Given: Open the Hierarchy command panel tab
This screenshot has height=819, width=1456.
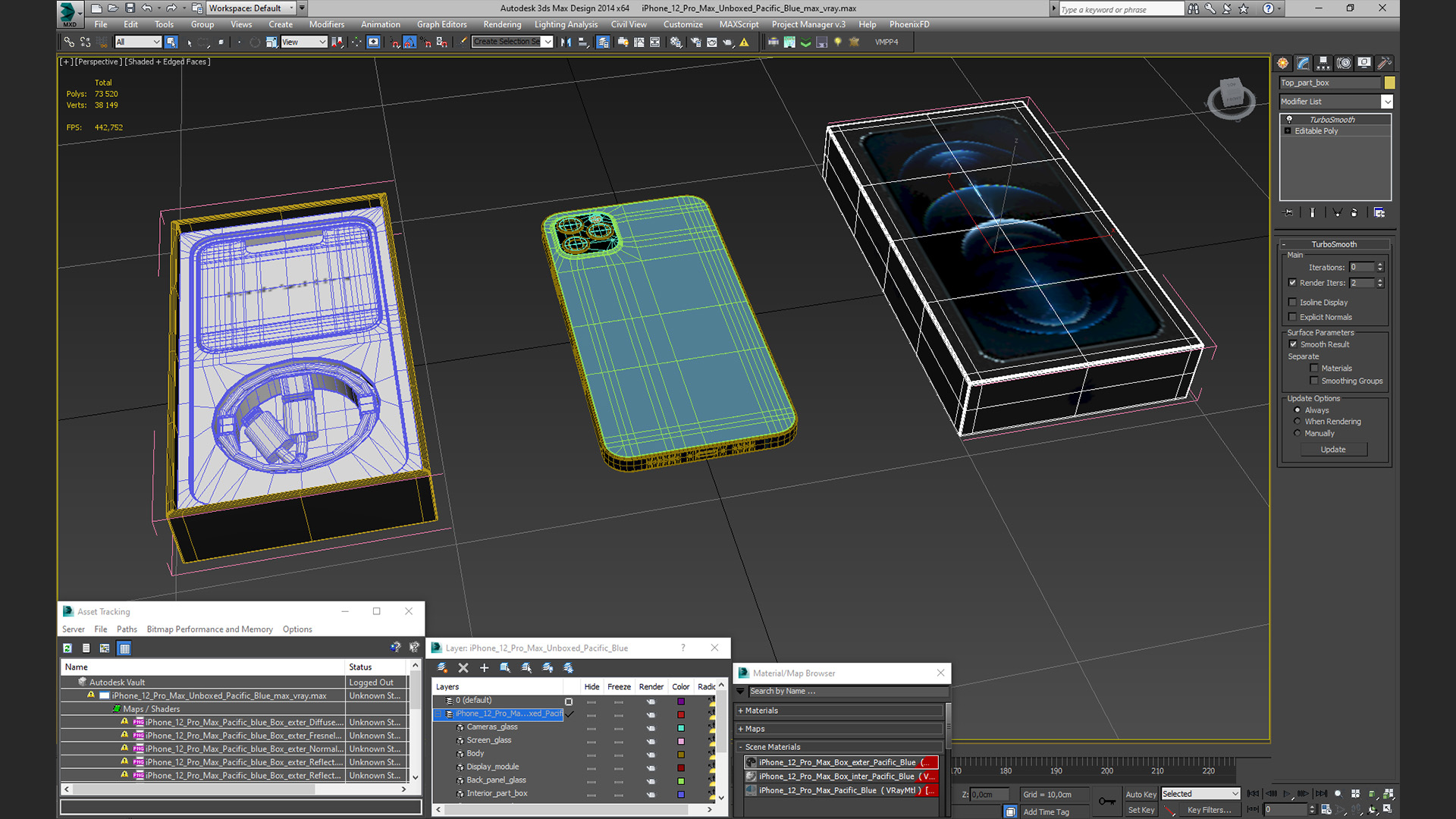Looking at the screenshot, I should [1323, 63].
